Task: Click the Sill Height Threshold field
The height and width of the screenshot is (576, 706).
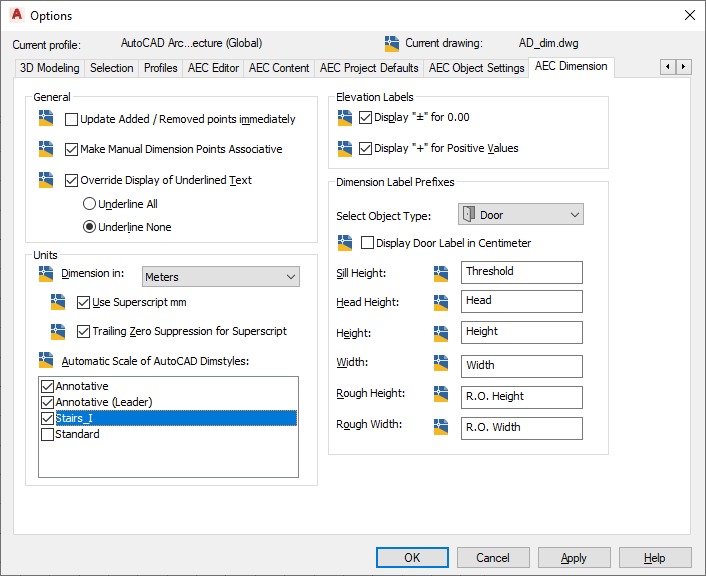Action: [x=521, y=272]
